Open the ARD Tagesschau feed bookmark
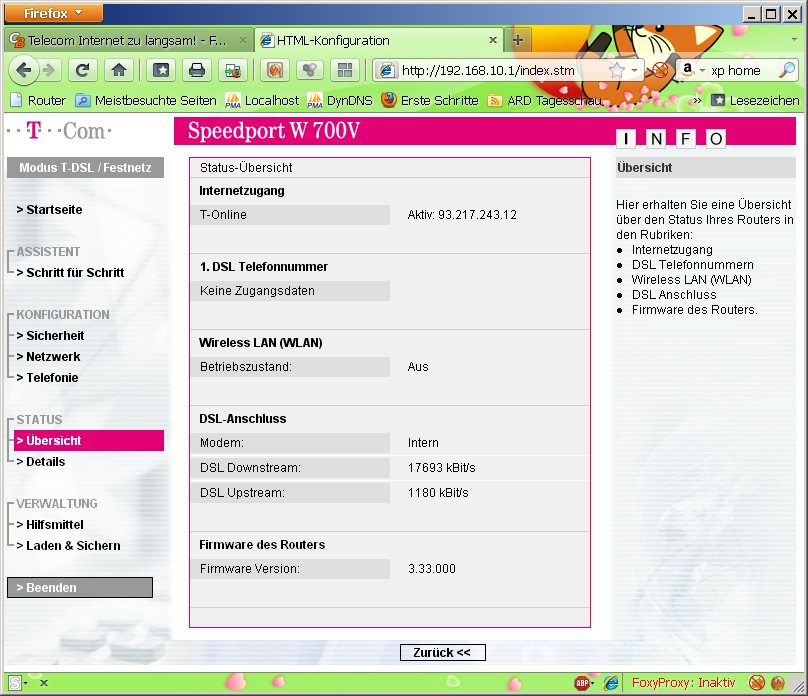 point(544,100)
